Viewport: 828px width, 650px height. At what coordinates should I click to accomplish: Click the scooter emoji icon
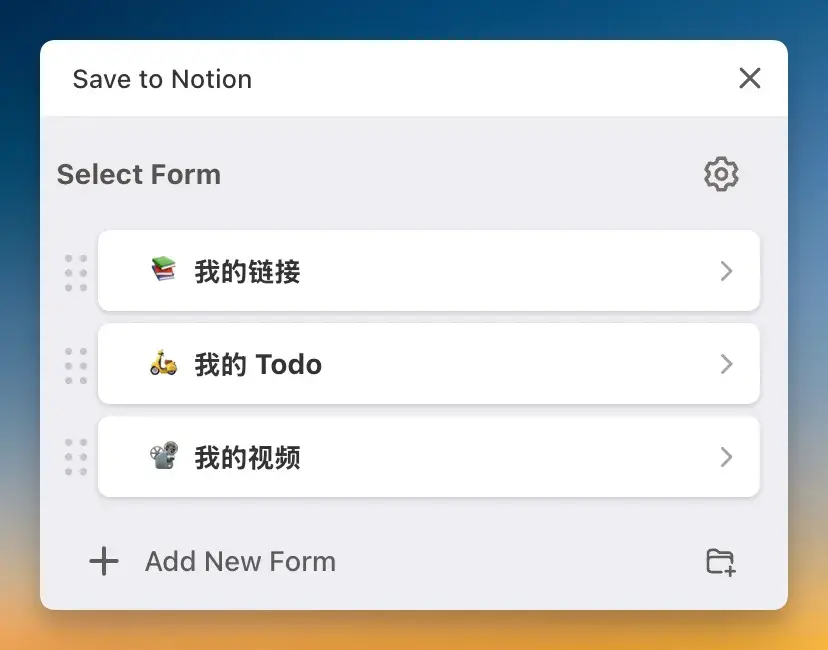click(163, 364)
